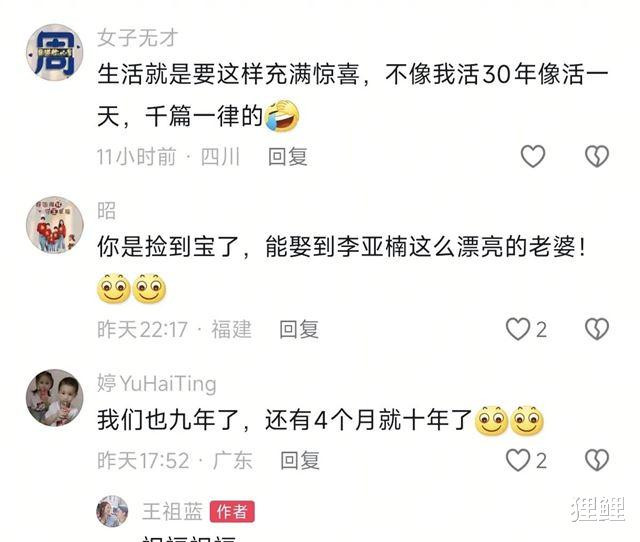This screenshot has width=640, height=542.
Task: Open 昭's family photo avatar
Action: click(55, 225)
